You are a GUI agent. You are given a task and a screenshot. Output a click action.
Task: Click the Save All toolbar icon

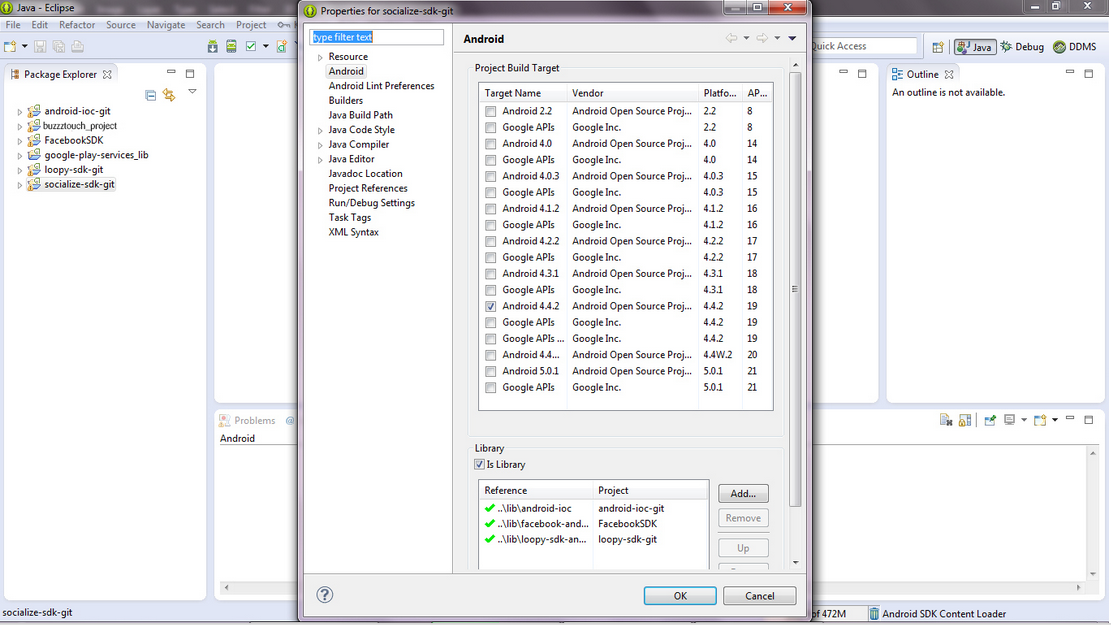click(x=59, y=46)
